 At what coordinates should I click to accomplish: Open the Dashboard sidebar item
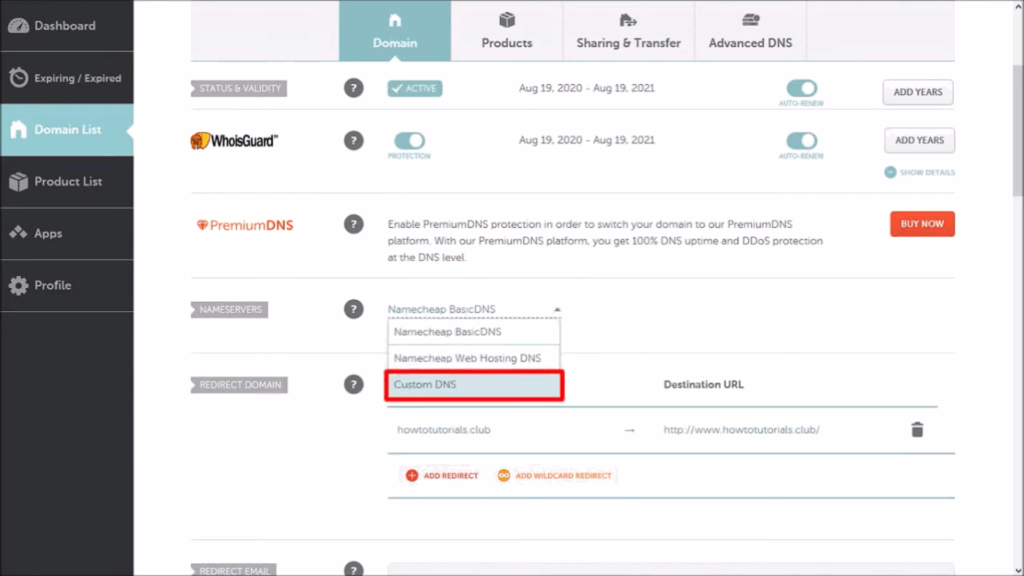[x=67, y=26]
